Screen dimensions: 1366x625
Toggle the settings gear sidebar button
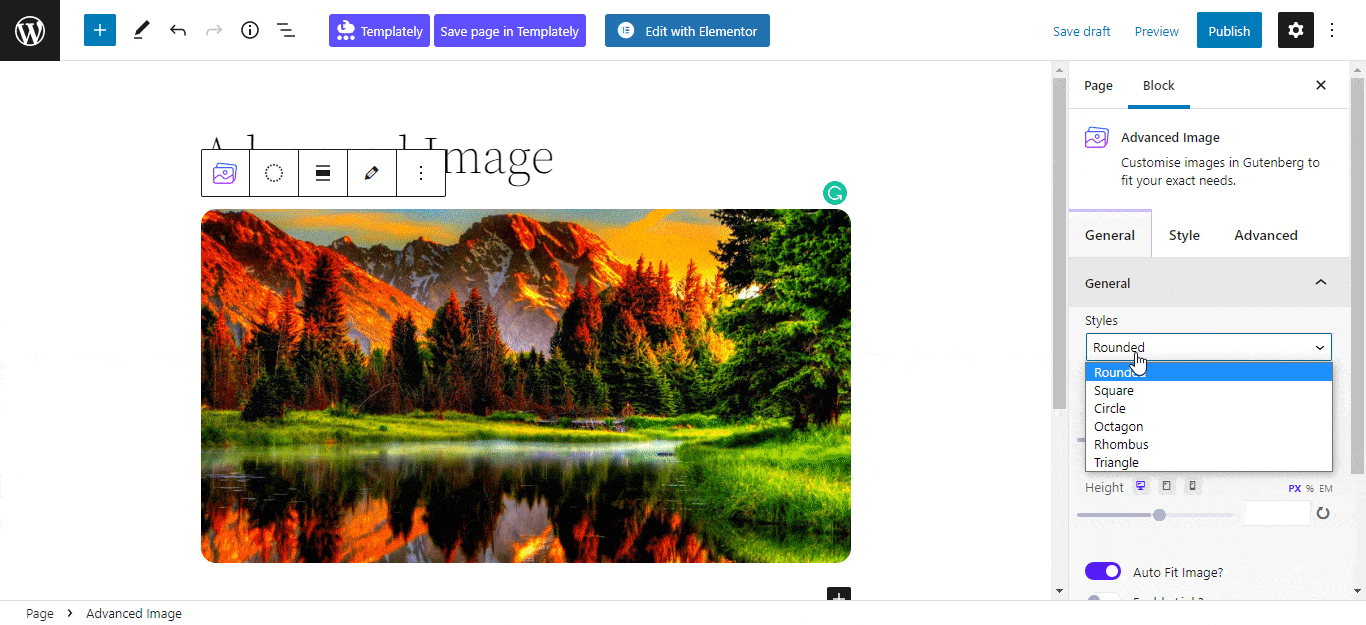point(1296,30)
